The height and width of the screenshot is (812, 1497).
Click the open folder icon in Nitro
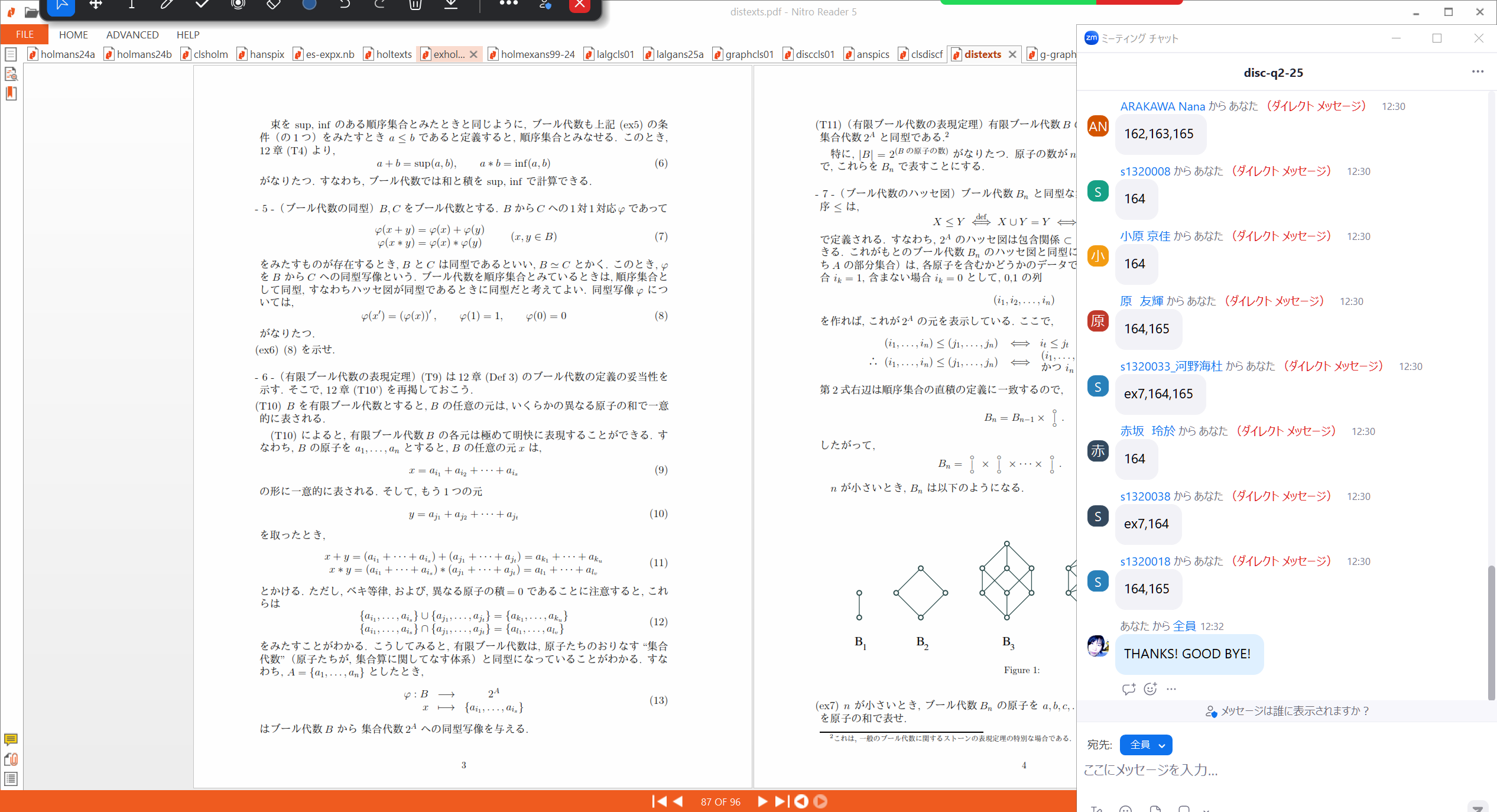(x=31, y=12)
